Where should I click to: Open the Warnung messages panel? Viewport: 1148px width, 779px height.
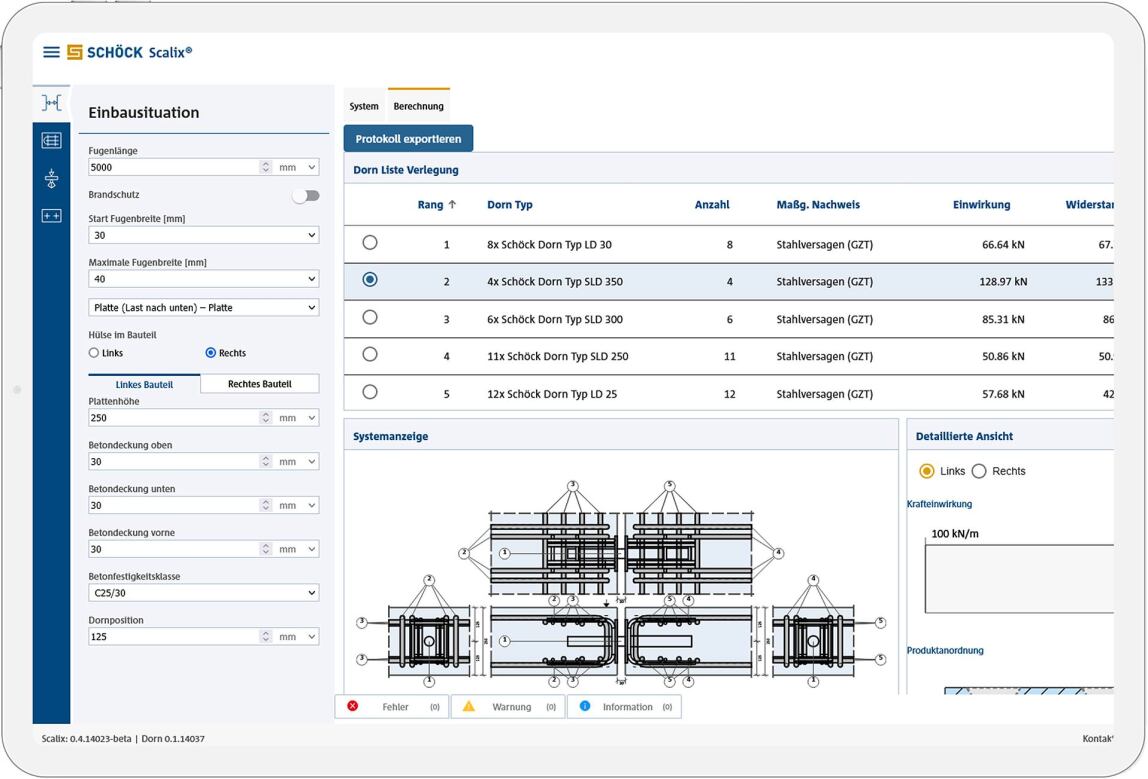[508, 707]
